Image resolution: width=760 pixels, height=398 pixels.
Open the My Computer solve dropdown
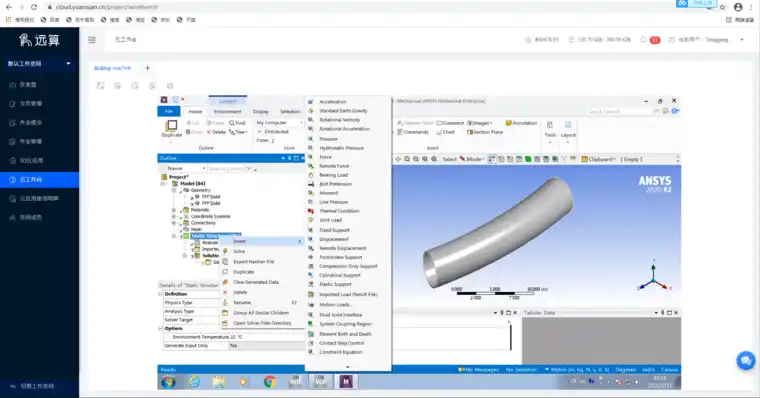[279, 123]
